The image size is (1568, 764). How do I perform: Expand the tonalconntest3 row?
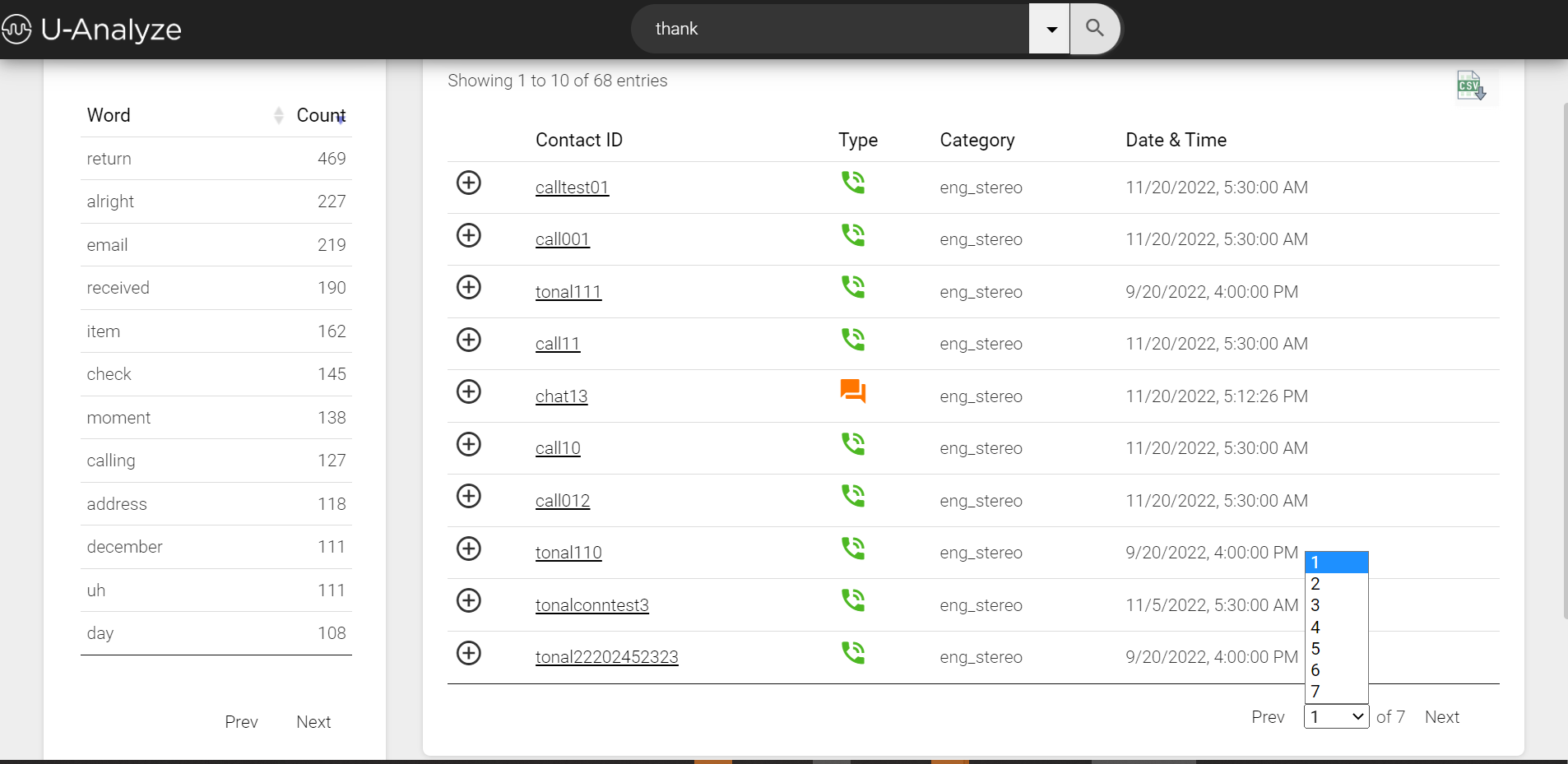(469, 600)
